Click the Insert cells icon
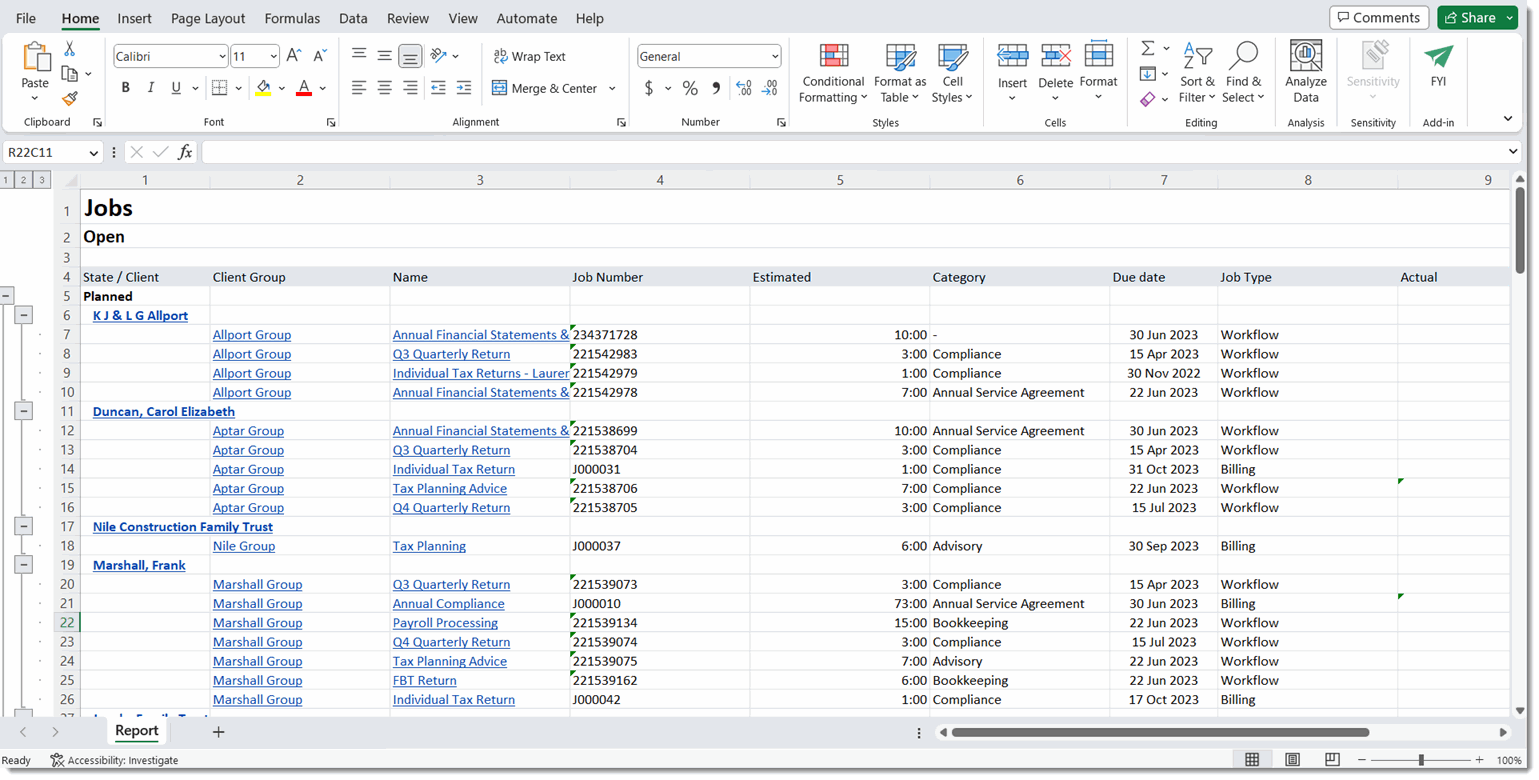This screenshot has width=1539, height=780. (1012, 56)
